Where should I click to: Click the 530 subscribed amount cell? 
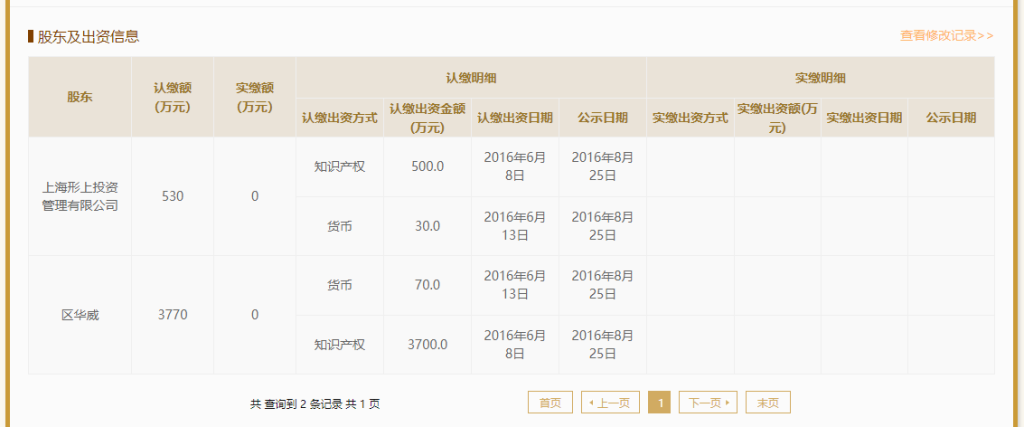tap(172, 196)
